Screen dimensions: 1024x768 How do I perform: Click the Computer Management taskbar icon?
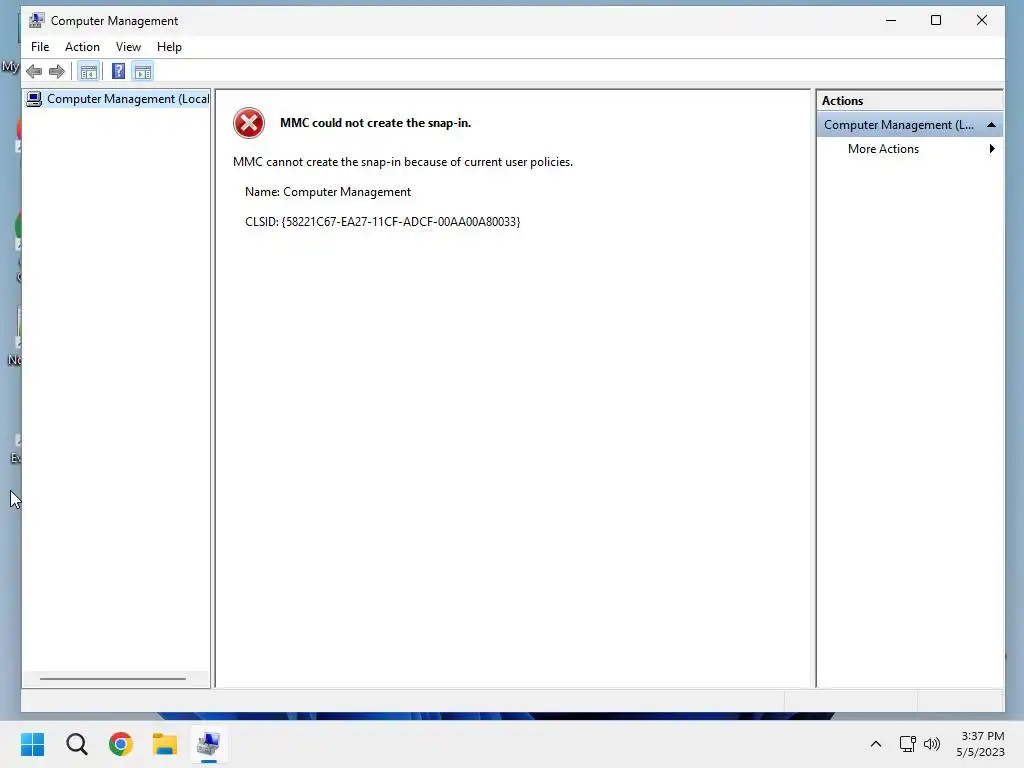click(x=209, y=744)
